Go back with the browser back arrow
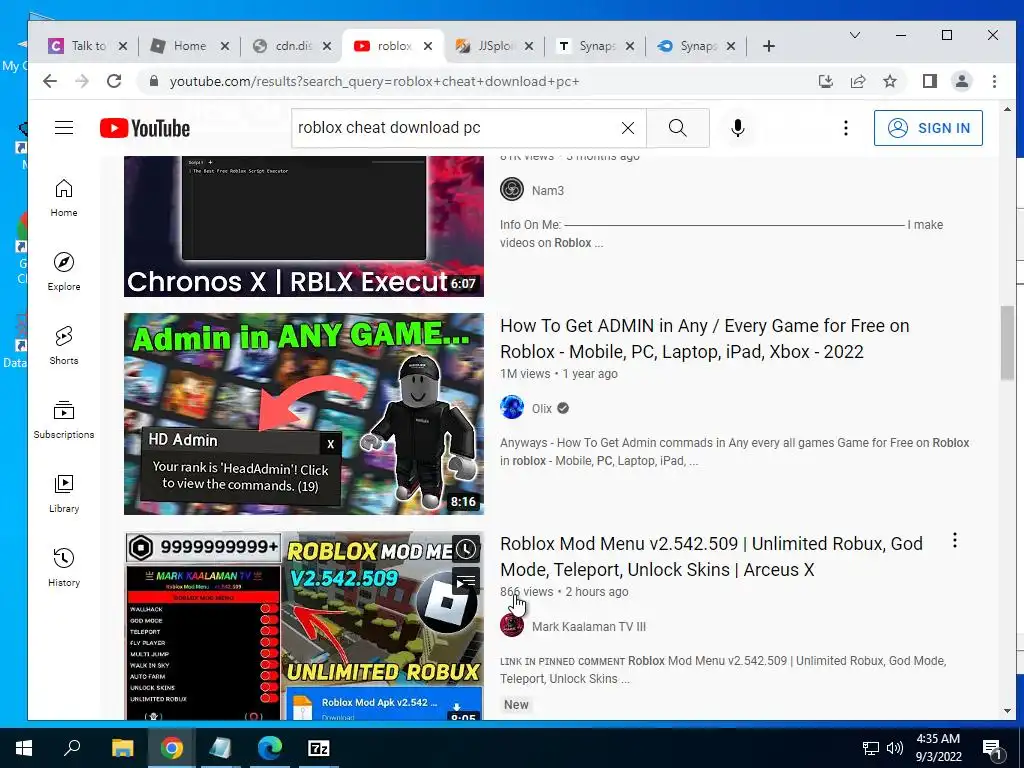Image resolution: width=1024 pixels, height=768 pixels. [50, 81]
